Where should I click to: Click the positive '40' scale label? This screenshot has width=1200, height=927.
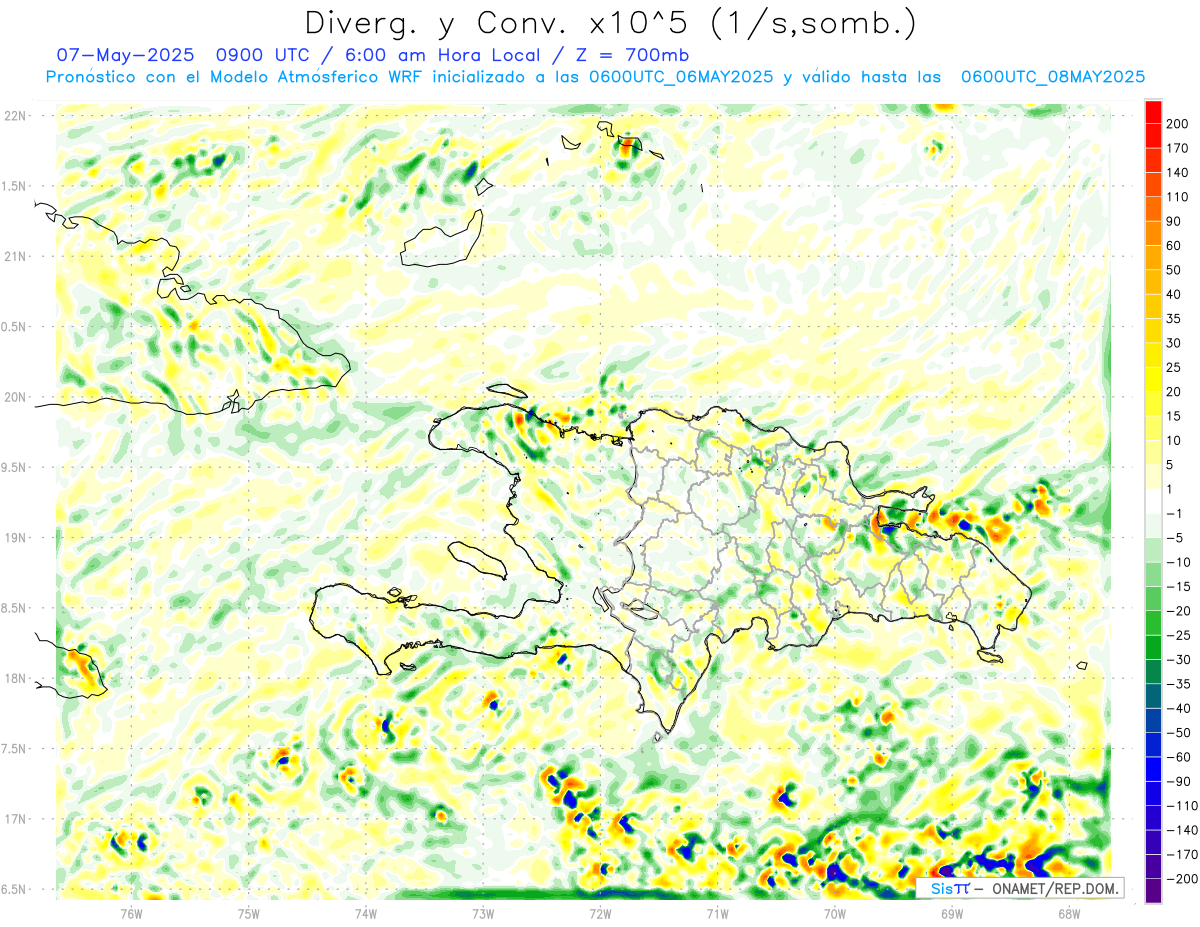point(1174,294)
